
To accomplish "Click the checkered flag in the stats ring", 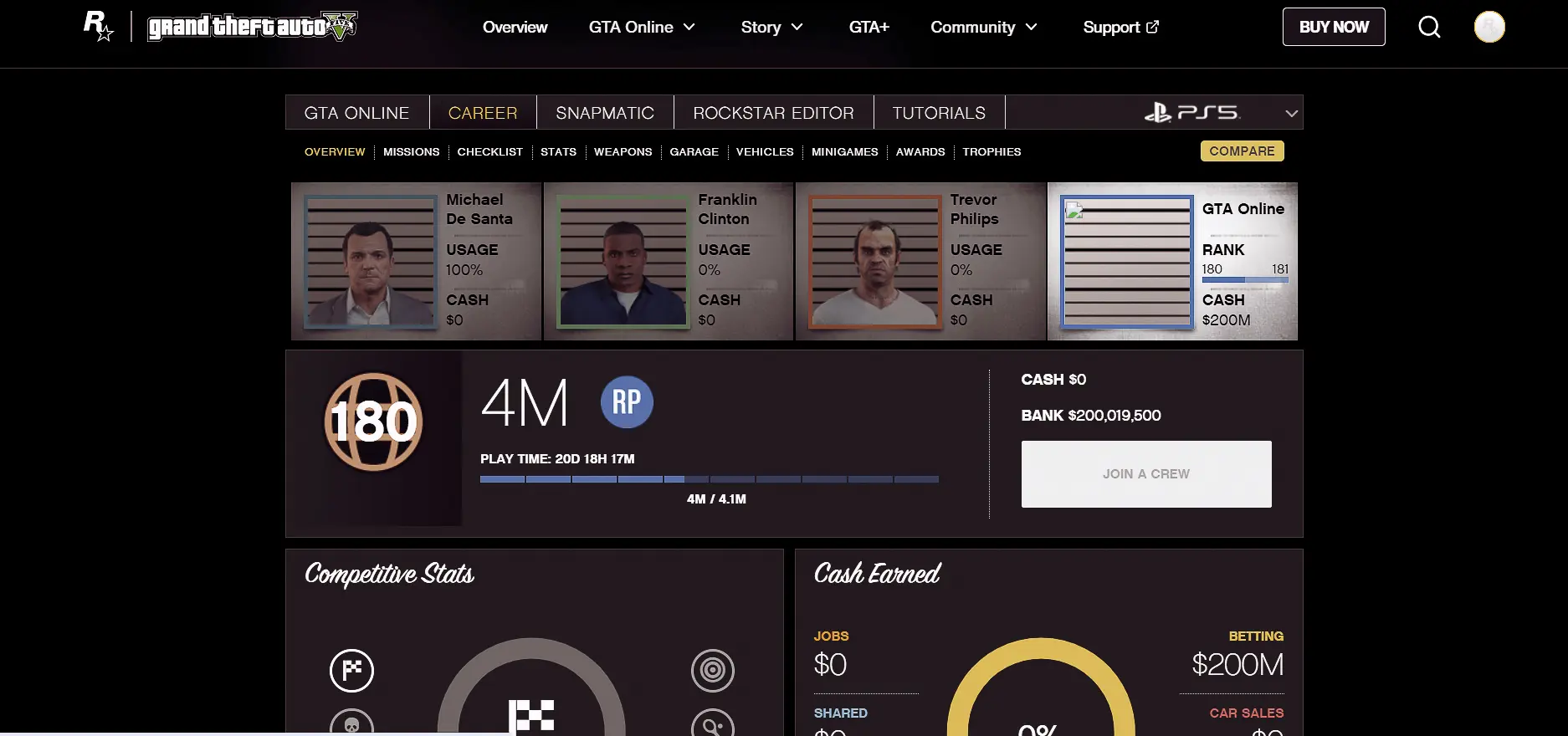I will click(x=531, y=717).
